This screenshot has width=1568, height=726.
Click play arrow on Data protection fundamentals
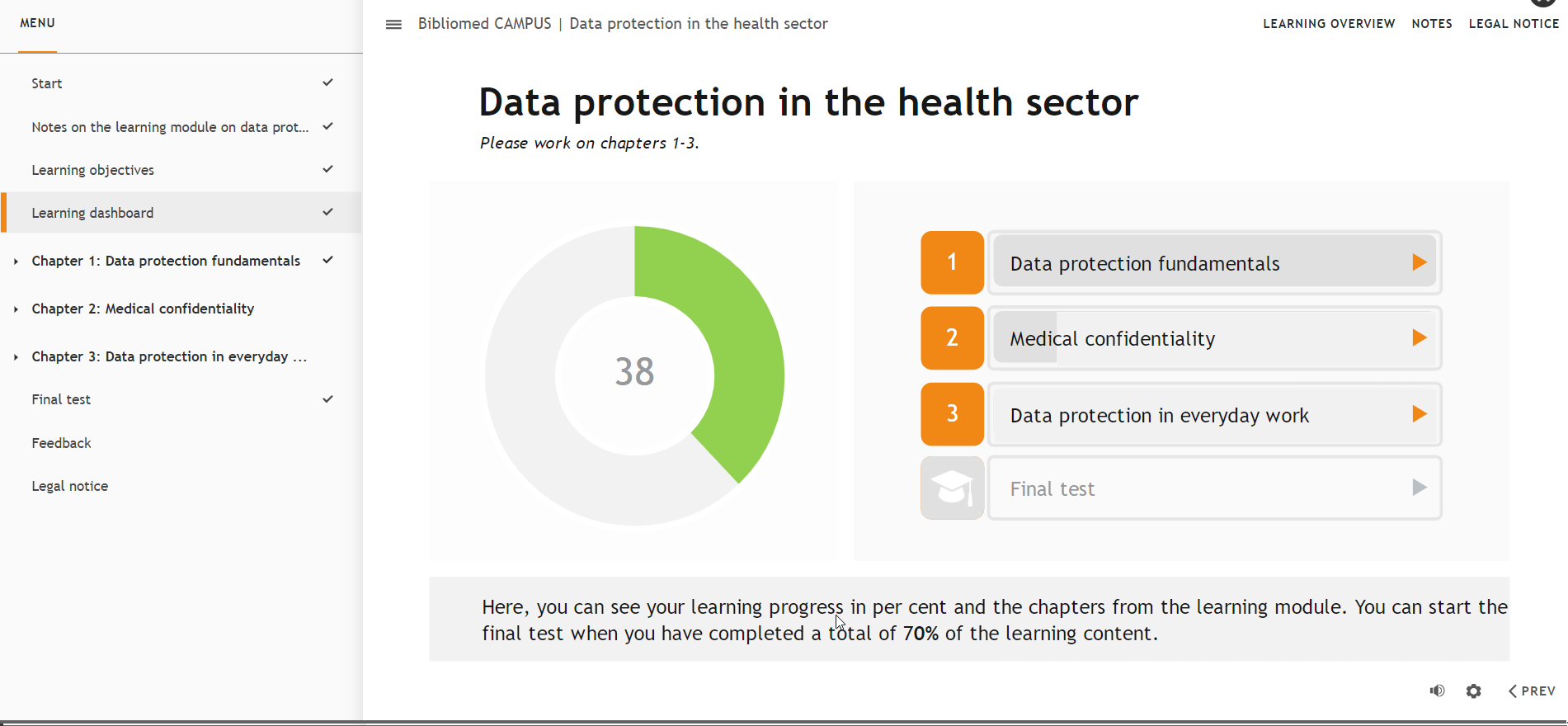1419,262
